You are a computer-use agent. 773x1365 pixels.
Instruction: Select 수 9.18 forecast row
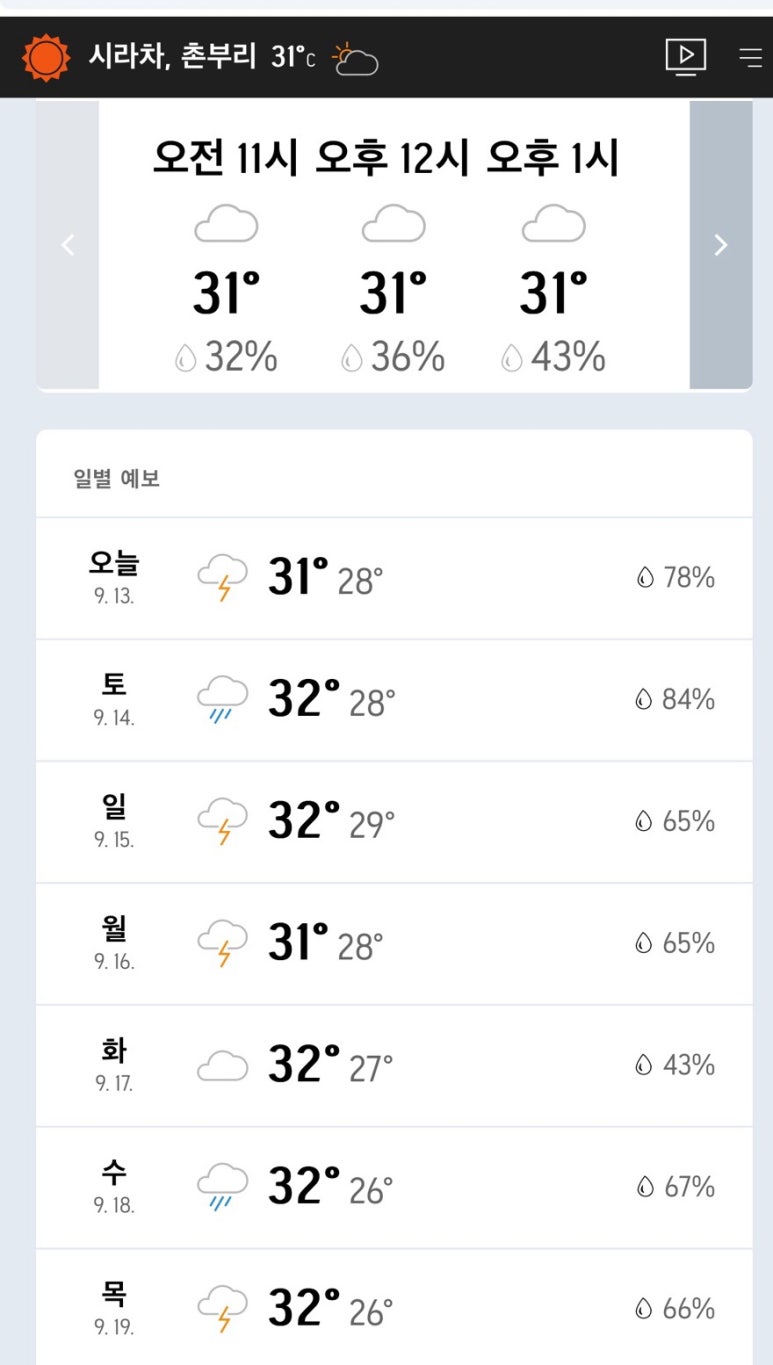pyautogui.click(x=394, y=1188)
